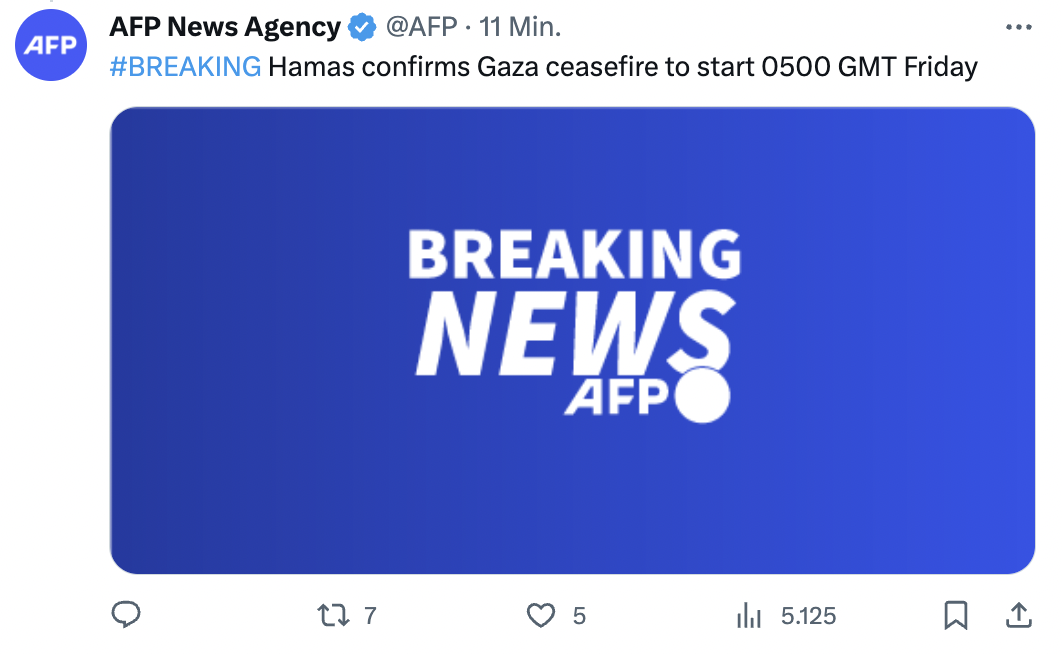
Task: Open the @AFP handle link
Action: tap(421, 27)
